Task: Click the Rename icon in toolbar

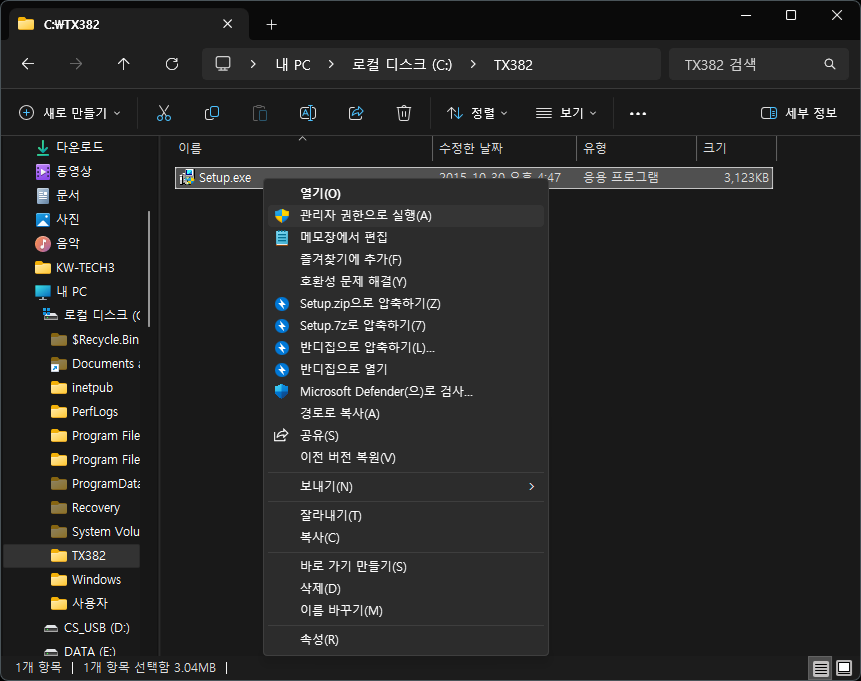Action: 308,113
